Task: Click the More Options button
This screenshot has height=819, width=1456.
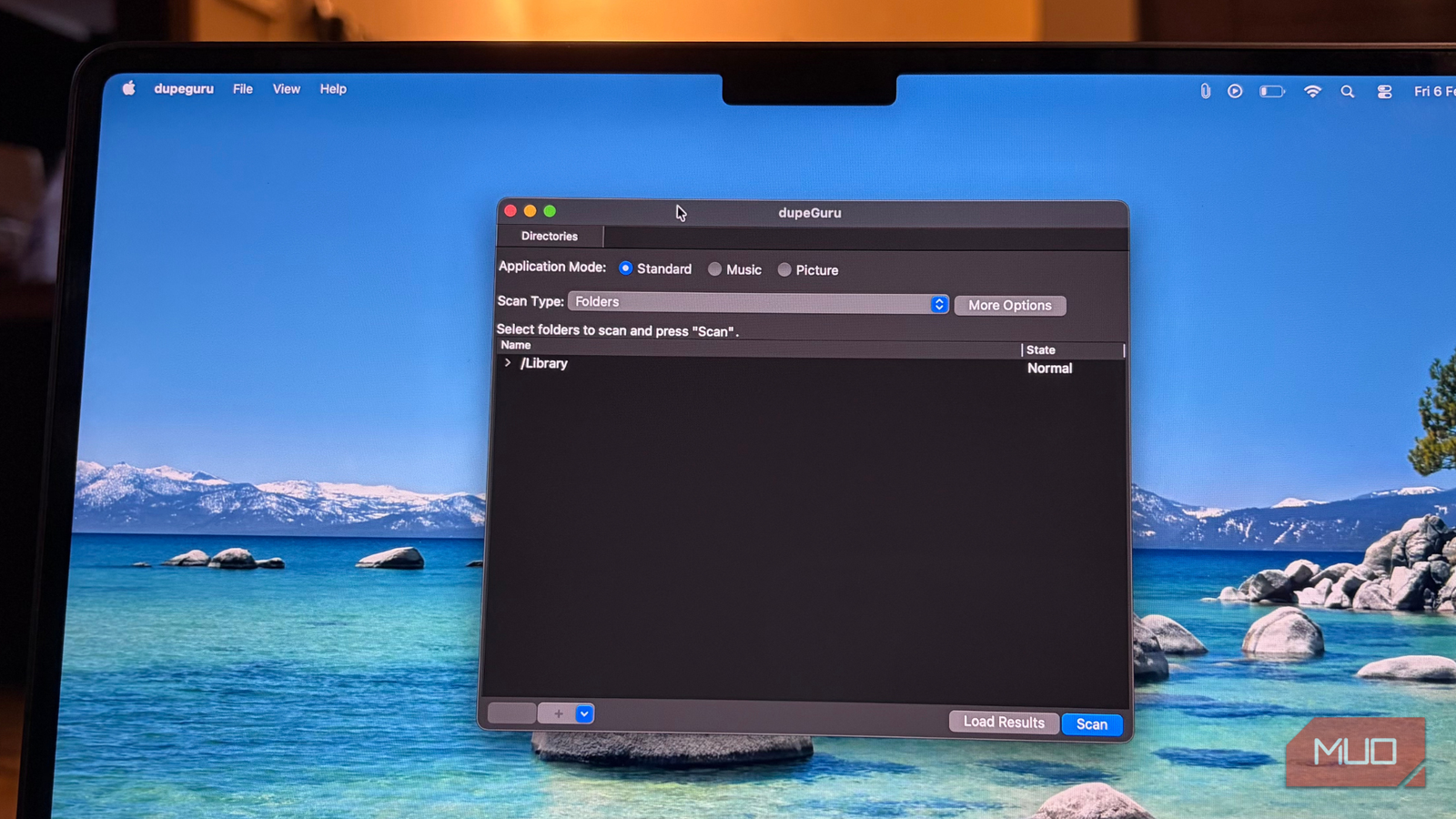Action: click(x=1010, y=305)
